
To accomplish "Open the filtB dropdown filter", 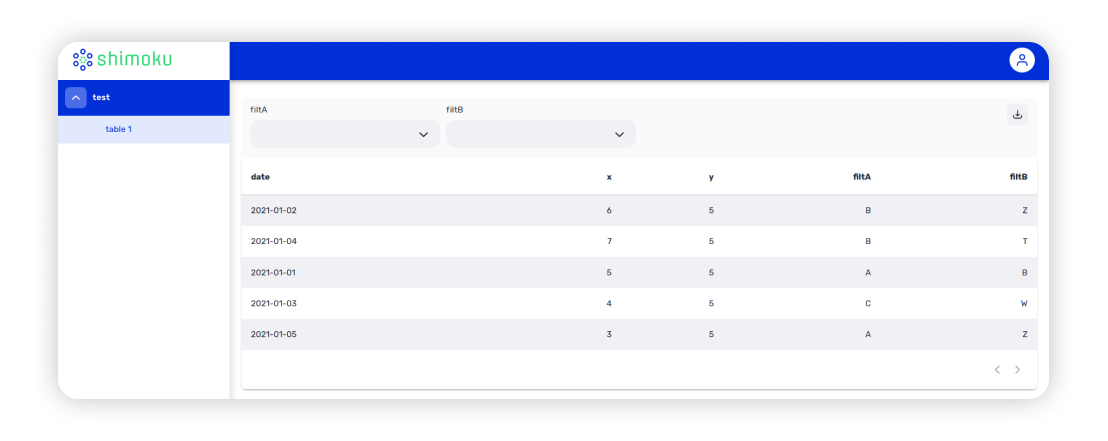I will coord(541,134).
